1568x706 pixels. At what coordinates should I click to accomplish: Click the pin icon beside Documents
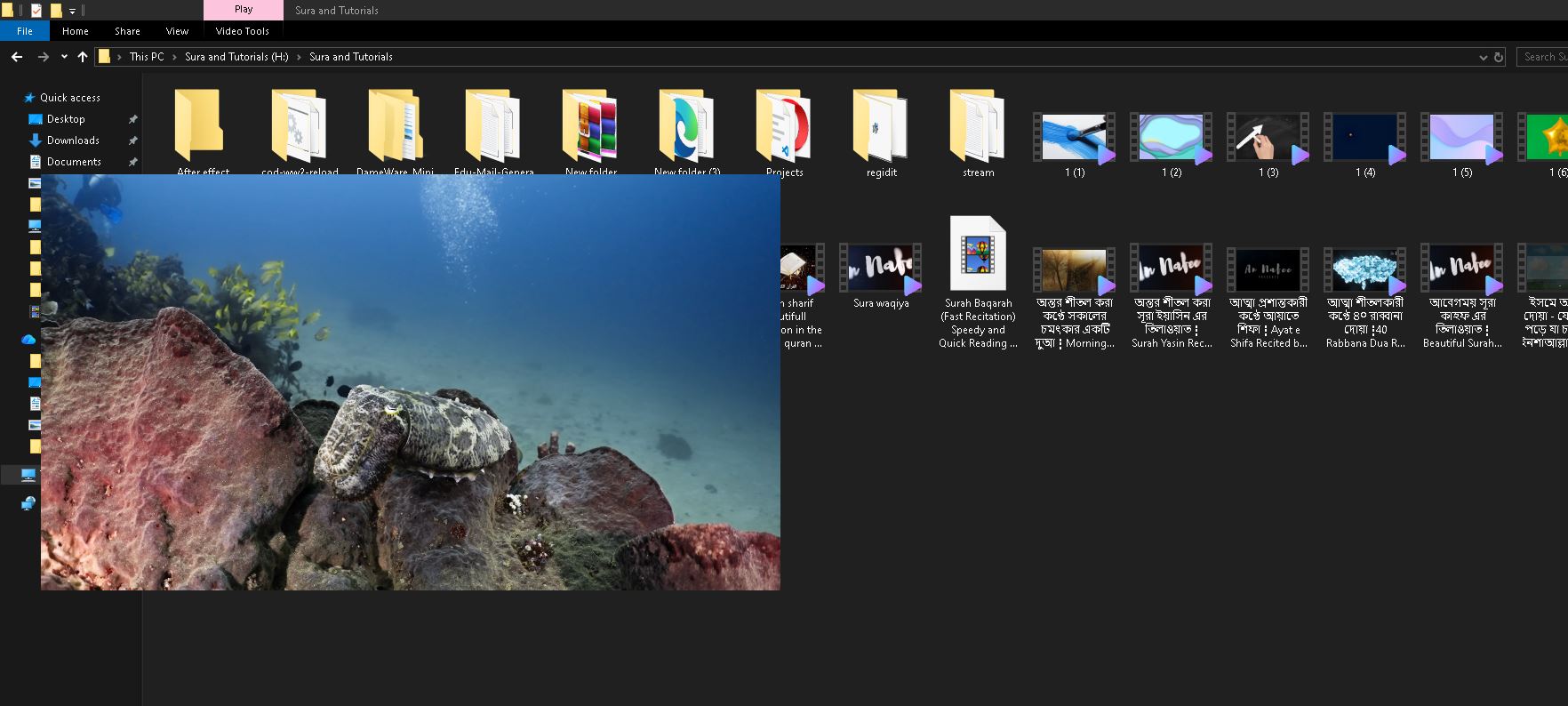133,162
